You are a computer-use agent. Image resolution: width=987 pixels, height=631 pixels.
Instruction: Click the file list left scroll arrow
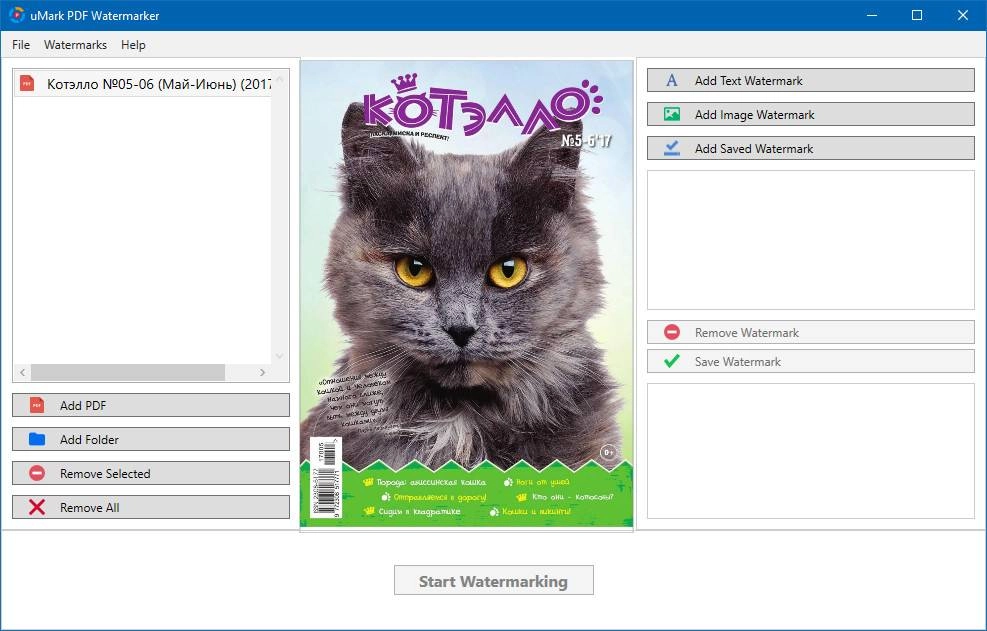(23, 372)
